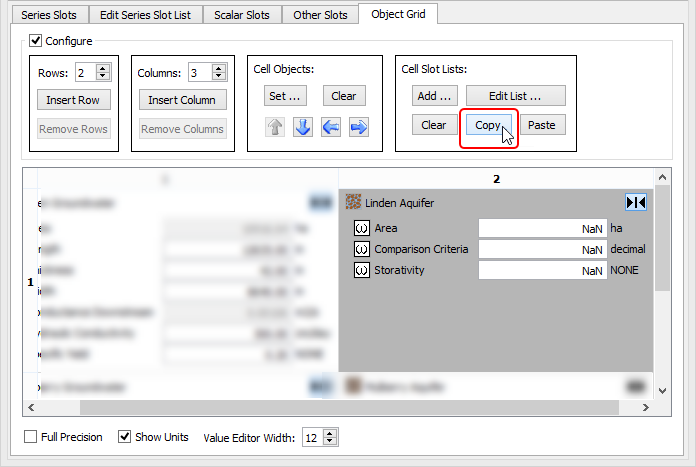The image size is (696, 467).
Task: Uncheck the Configure checkbox
Action: (36, 41)
